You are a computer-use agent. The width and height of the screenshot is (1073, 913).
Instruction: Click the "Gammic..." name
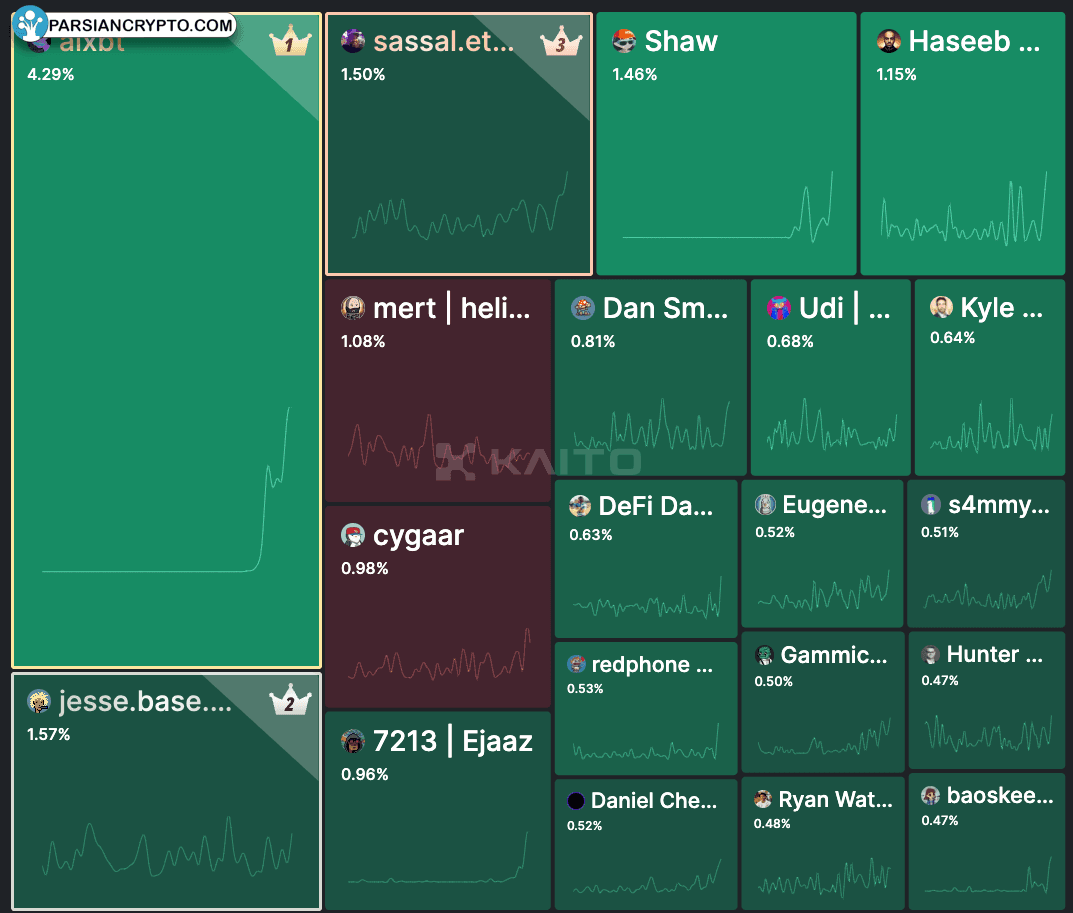(x=833, y=656)
